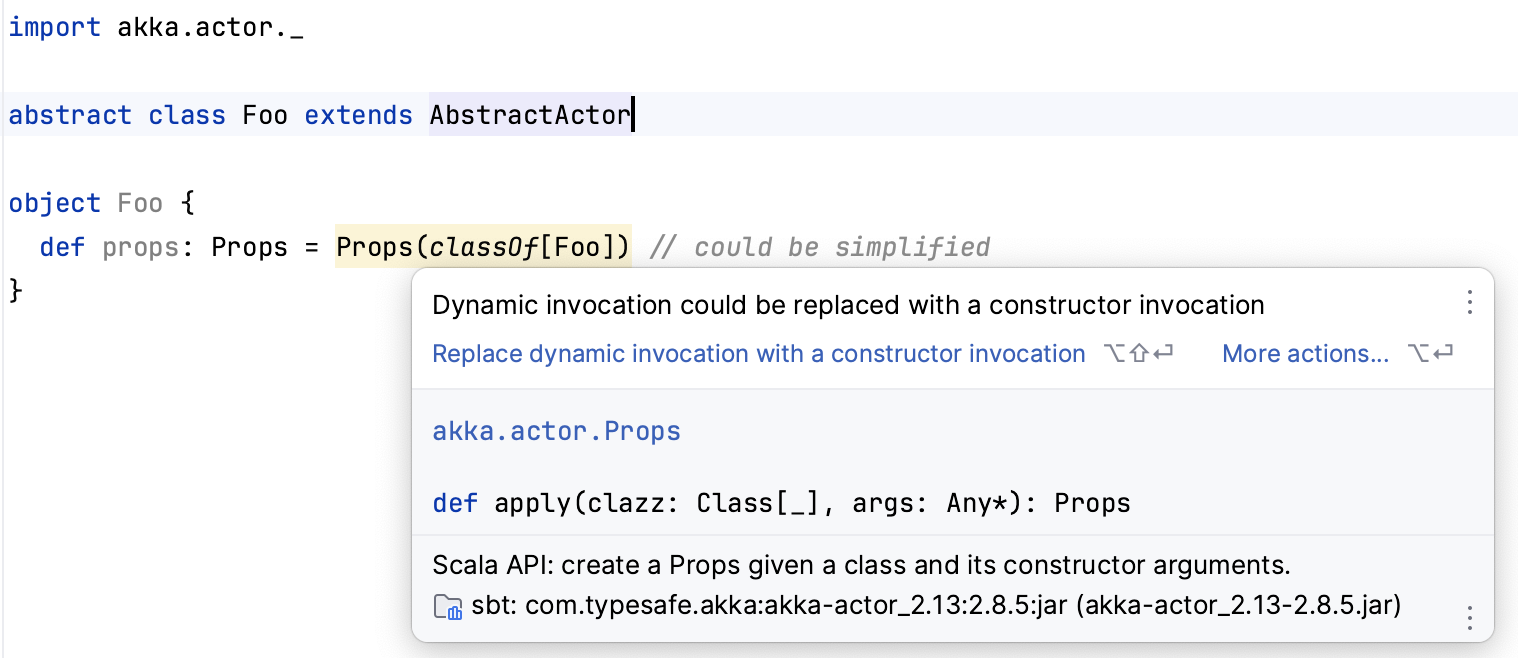The width and height of the screenshot is (1518, 658).
Task: Open the options menu beside the inspection message
Action: (1469, 303)
